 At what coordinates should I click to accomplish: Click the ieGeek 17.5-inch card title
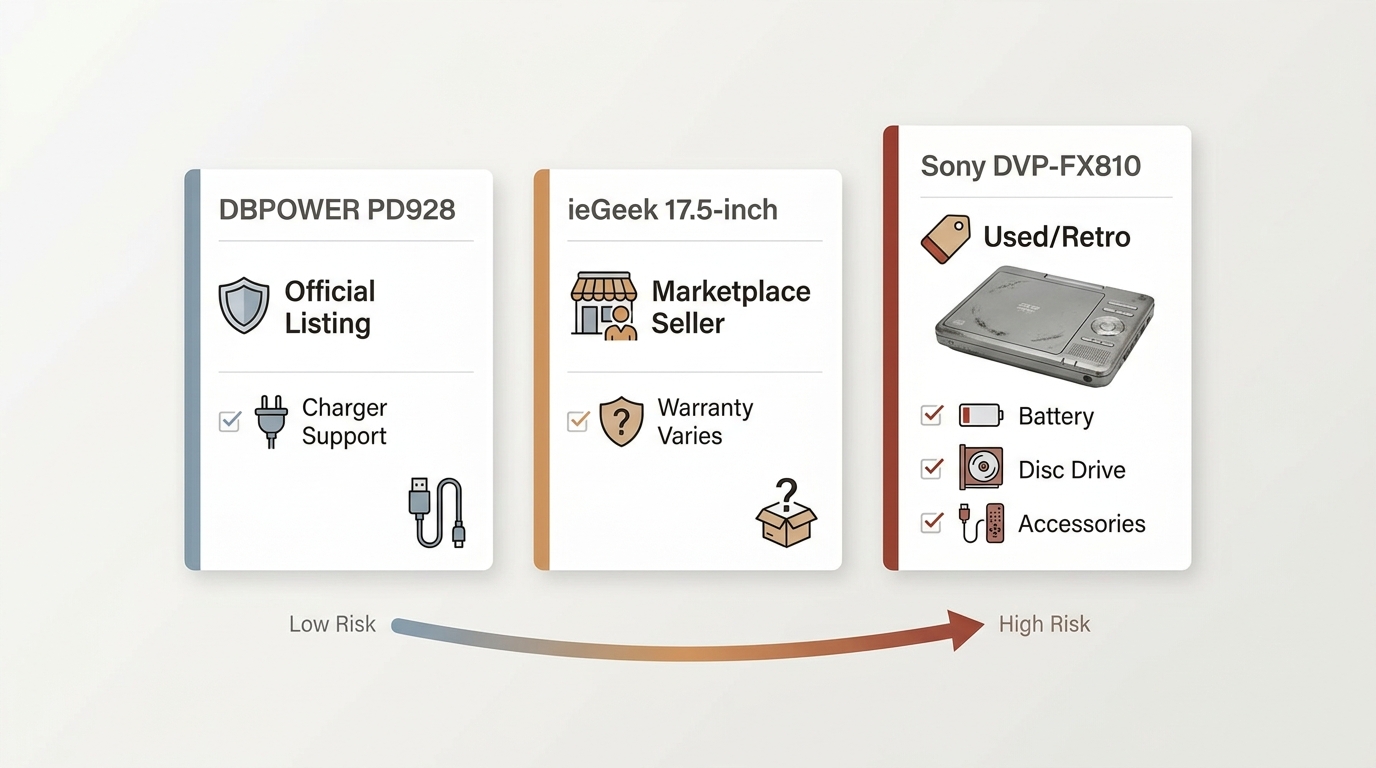tap(672, 210)
